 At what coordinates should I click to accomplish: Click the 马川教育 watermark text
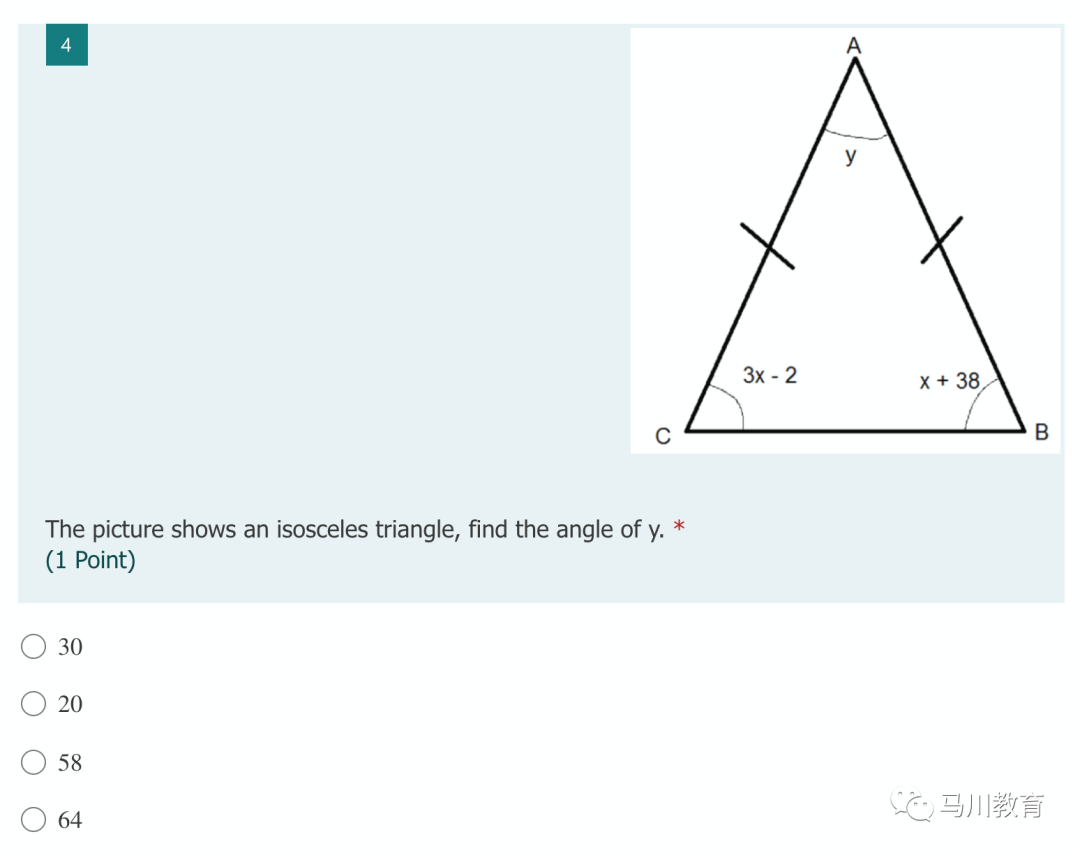point(991,805)
